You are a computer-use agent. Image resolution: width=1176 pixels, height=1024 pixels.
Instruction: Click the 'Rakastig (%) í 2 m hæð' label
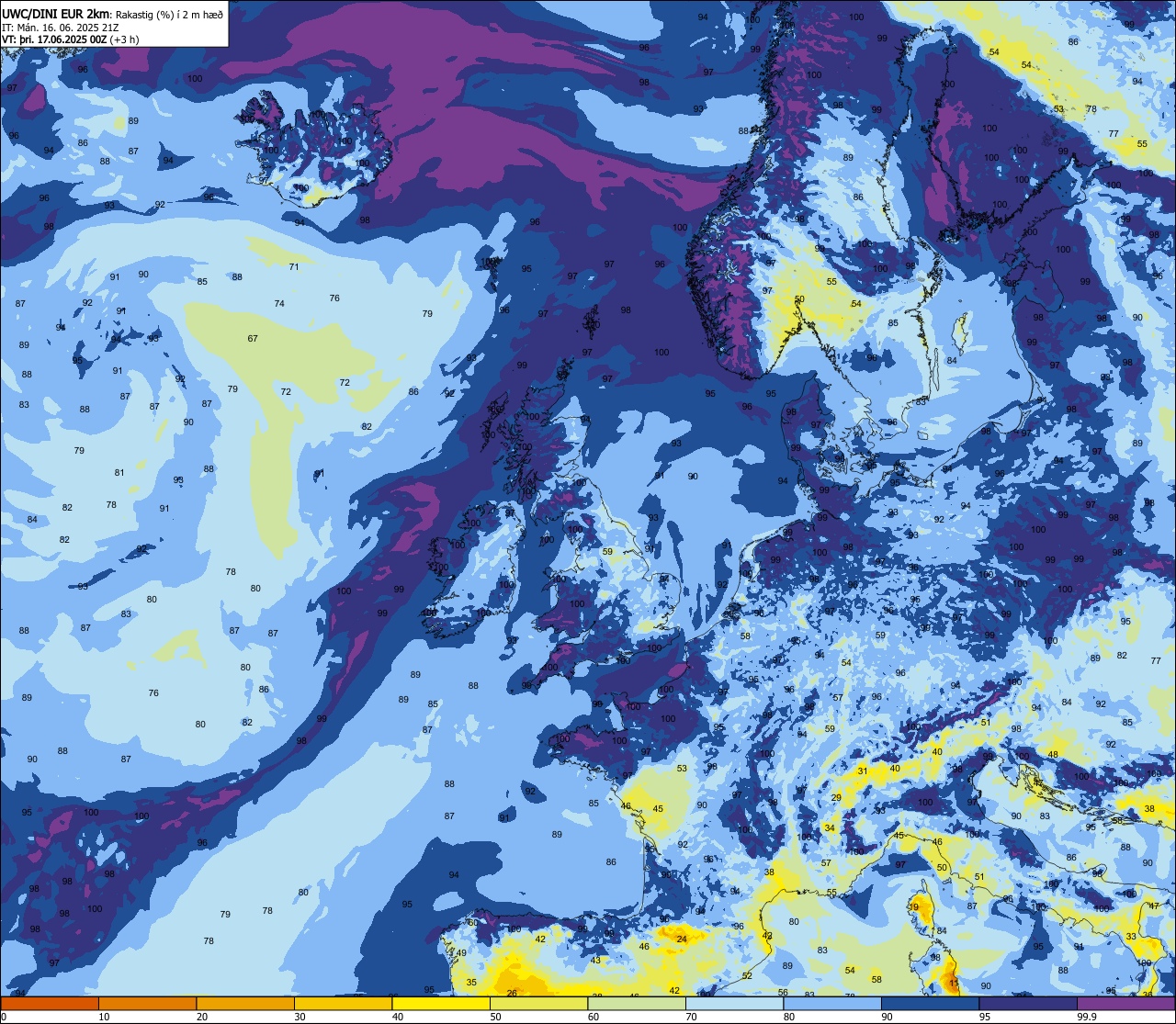[x=169, y=14]
